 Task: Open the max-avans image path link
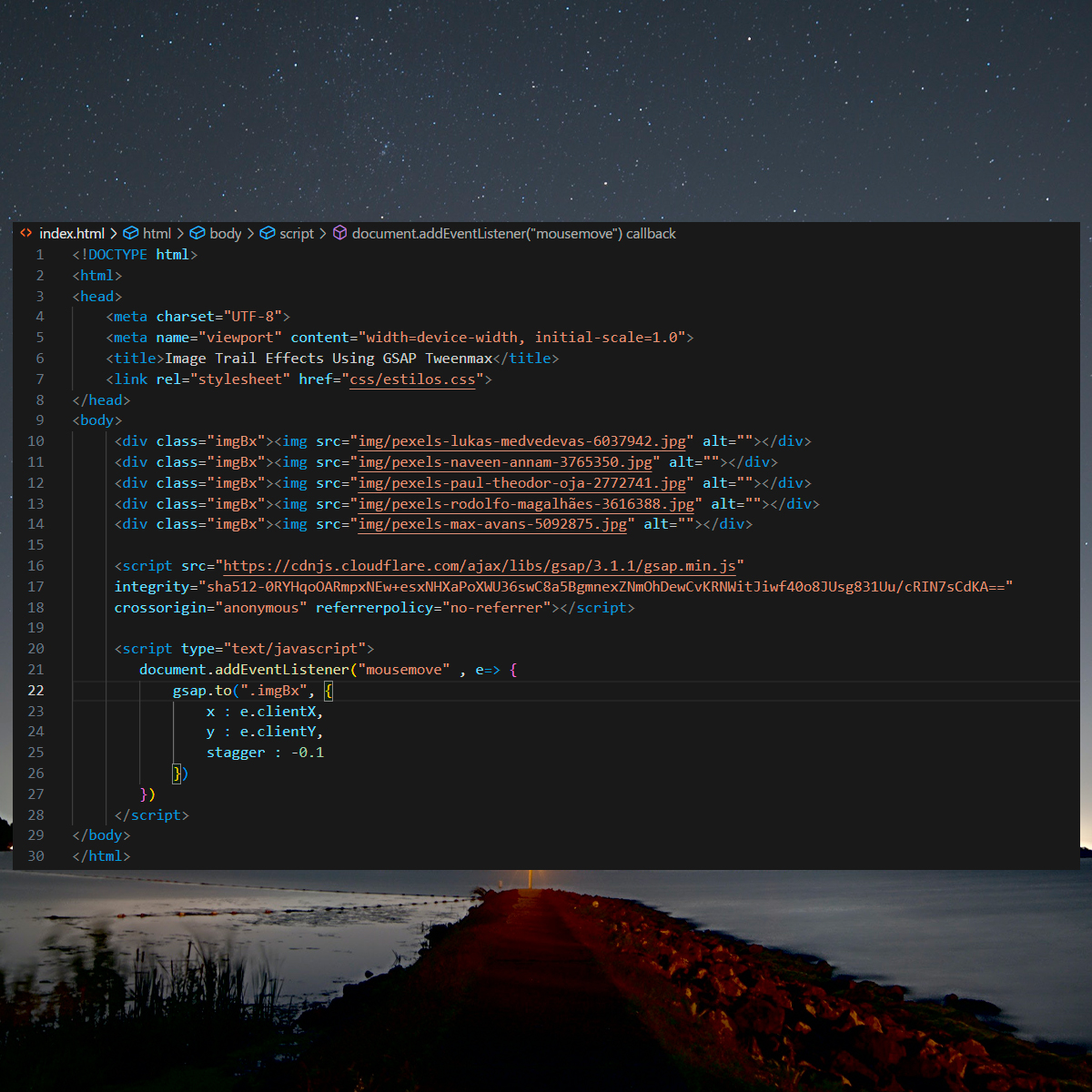[492, 524]
